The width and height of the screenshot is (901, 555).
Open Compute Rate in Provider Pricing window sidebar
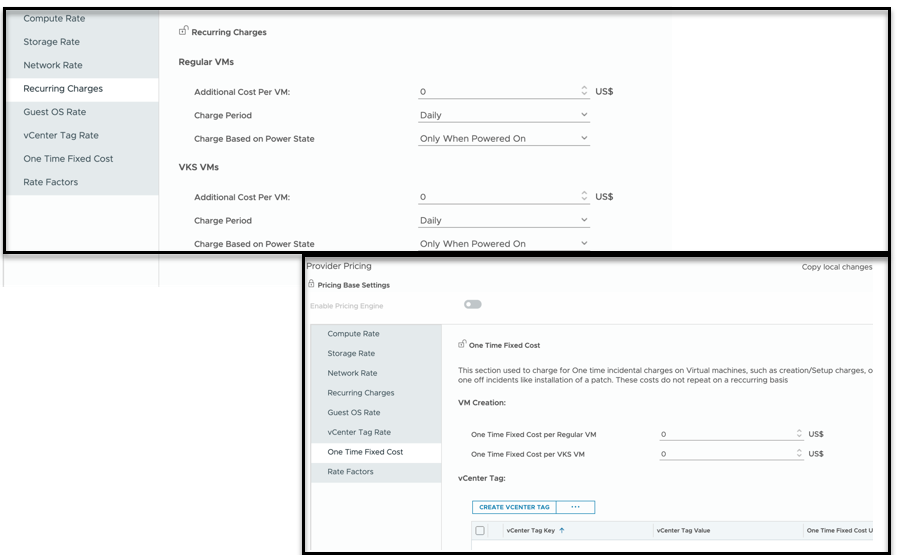tap(353, 333)
